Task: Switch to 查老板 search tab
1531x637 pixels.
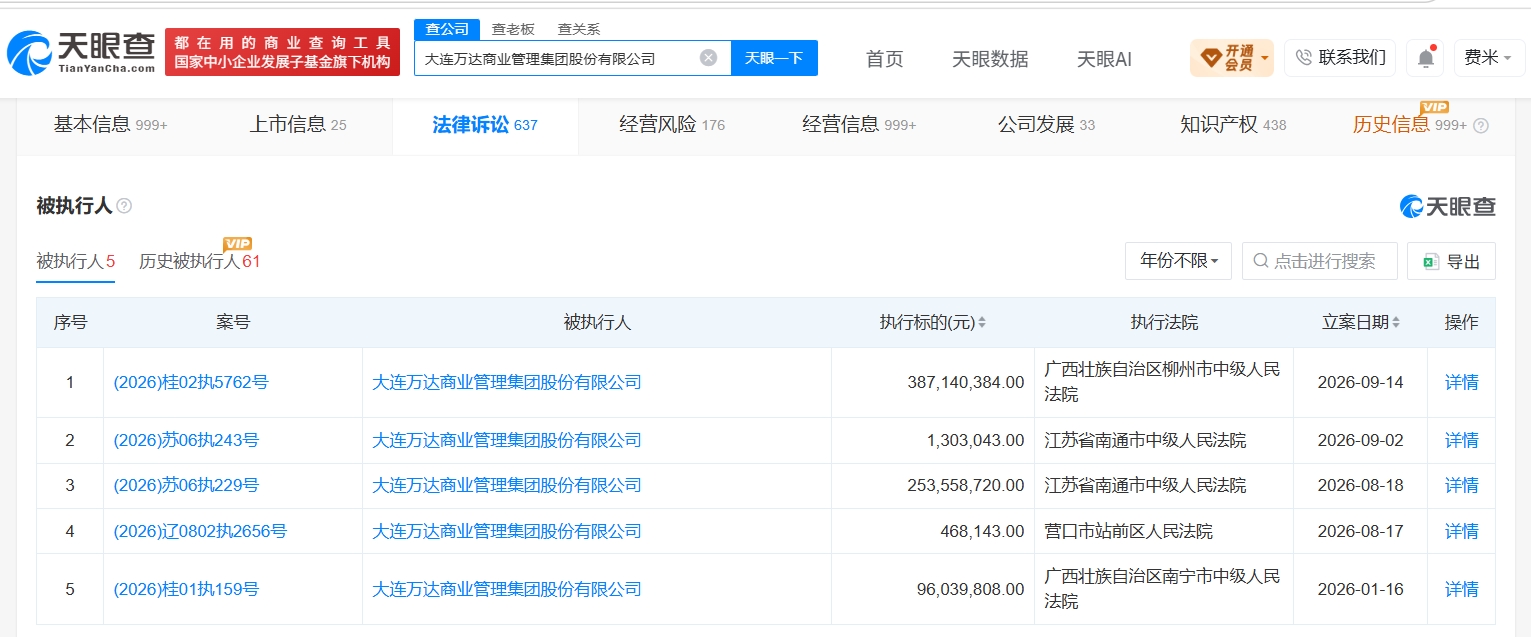Action: tap(513, 29)
